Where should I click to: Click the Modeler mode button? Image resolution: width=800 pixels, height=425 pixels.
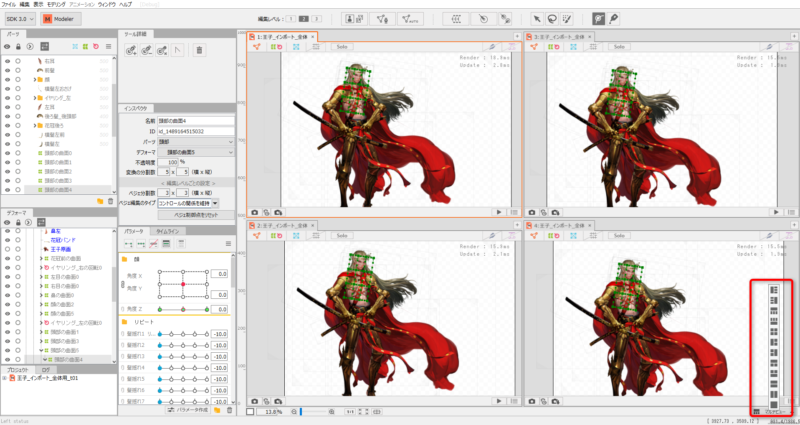tap(60, 19)
